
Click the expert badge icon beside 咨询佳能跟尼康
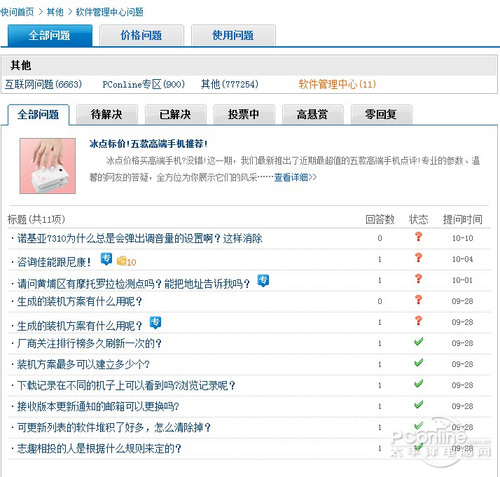tap(106, 259)
